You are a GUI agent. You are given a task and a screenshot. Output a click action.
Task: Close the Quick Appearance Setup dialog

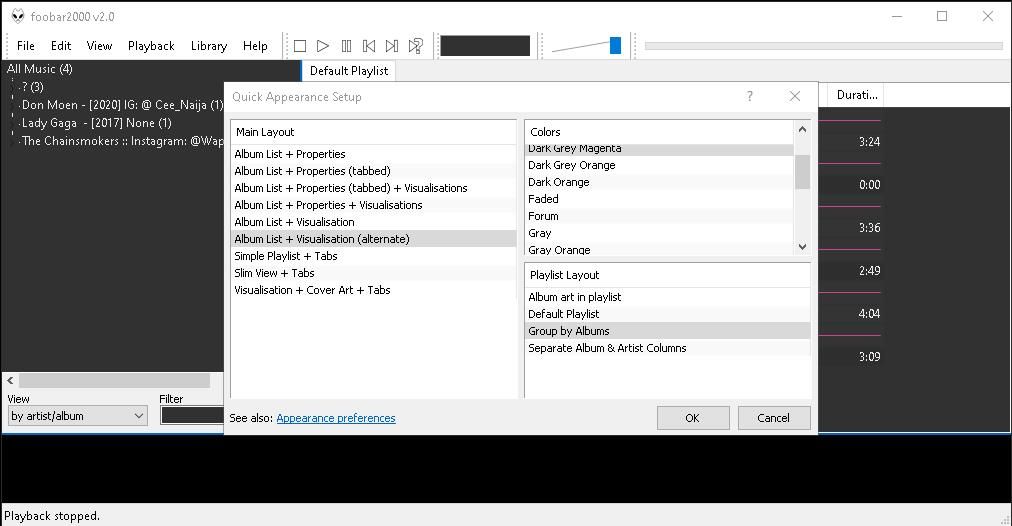pos(795,97)
